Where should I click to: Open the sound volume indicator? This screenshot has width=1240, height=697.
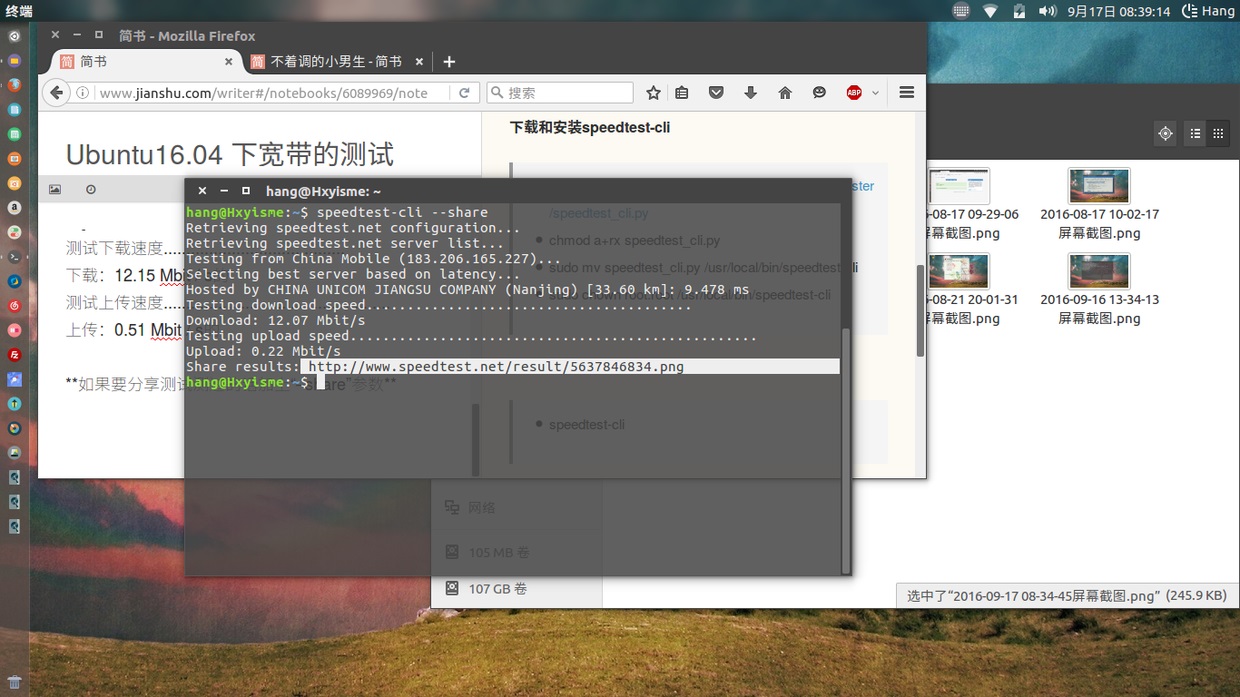(x=1047, y=11)
